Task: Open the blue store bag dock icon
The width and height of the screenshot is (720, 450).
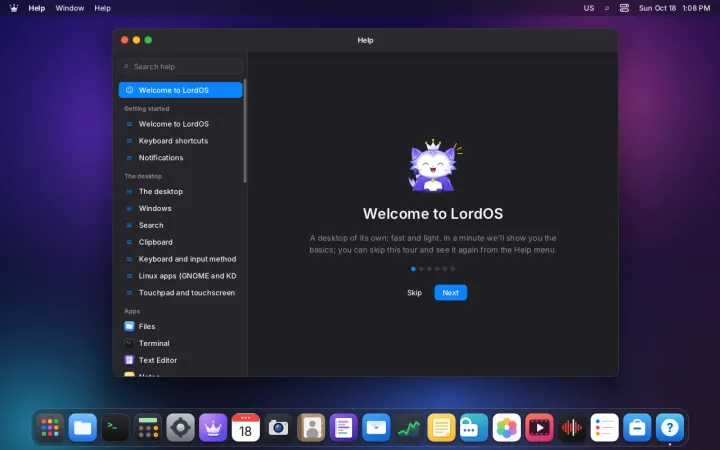Action: tap(637, 428)
